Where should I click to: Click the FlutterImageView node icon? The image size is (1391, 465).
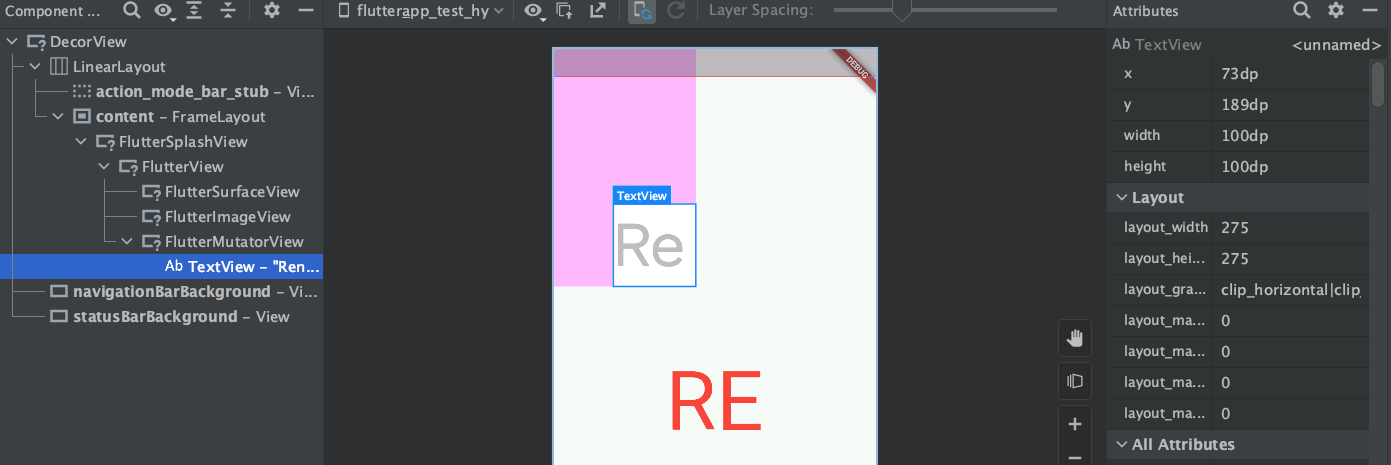coord(151,217)
